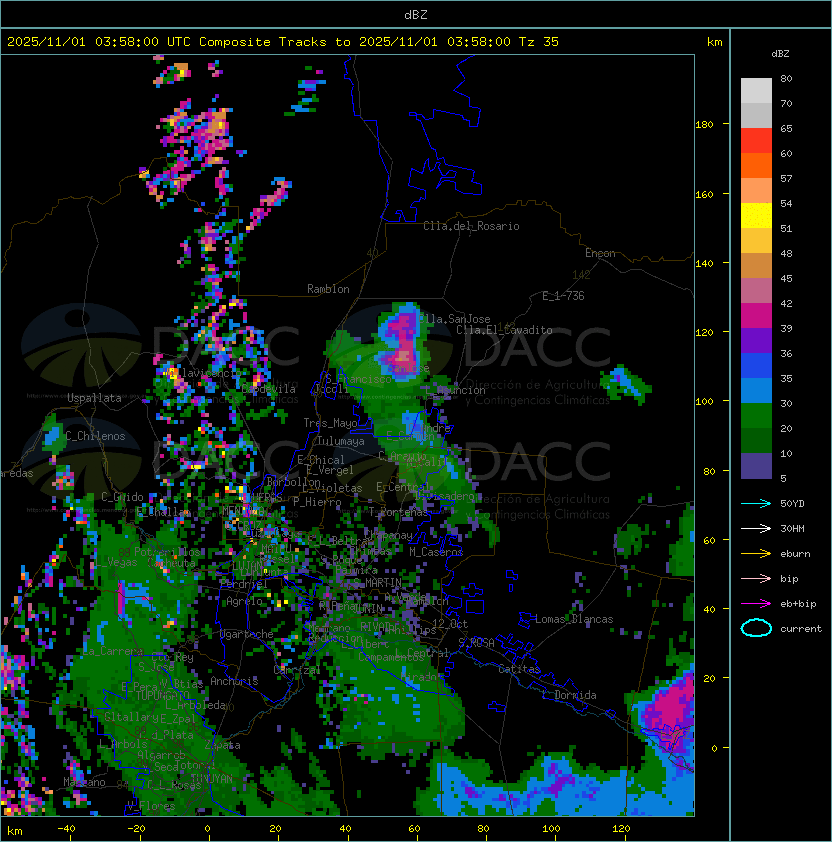Pick the light blue 30–35 dBZ legend band
Viewport: 832px width, 842px height.
756,390
